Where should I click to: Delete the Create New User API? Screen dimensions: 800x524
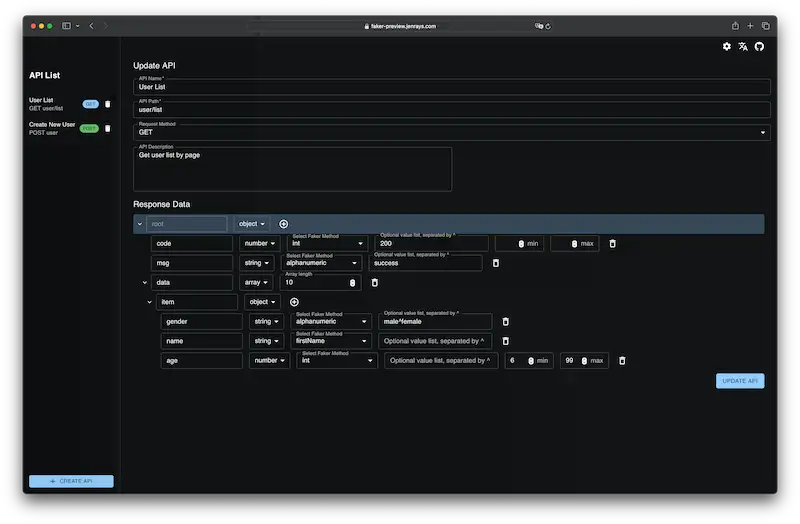(108, 128)
